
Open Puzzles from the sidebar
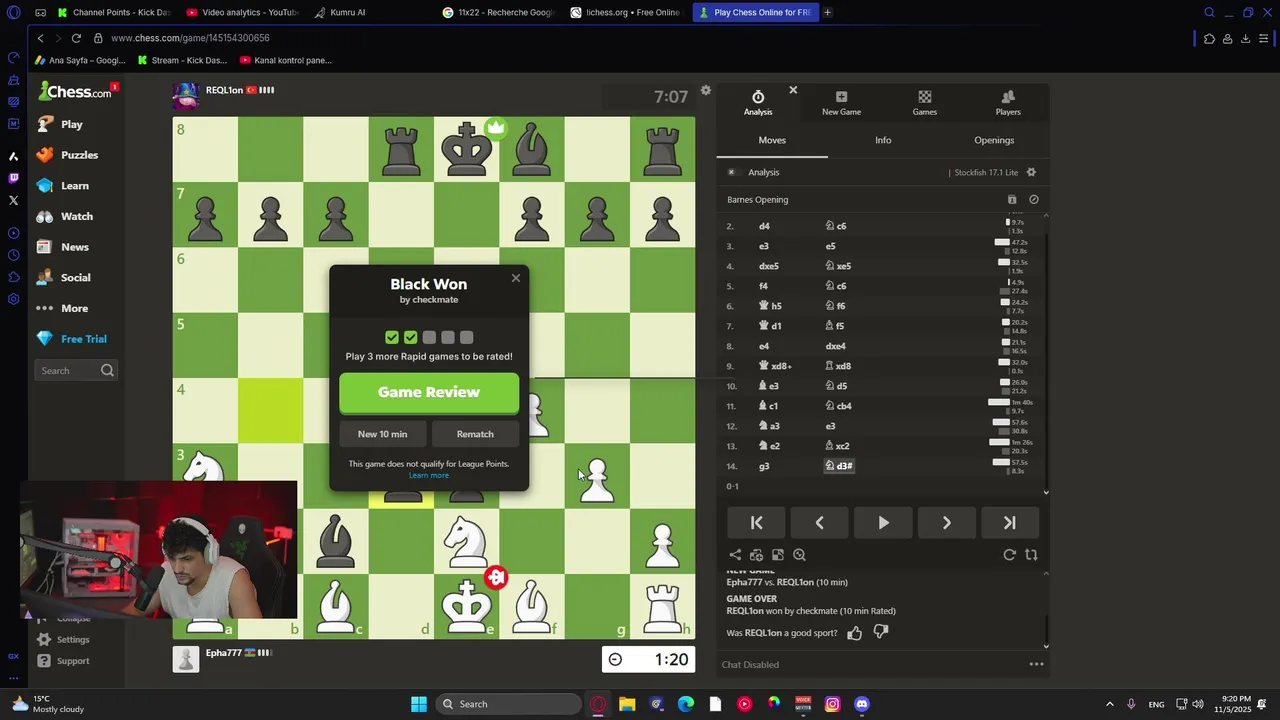click(x=67, y=155)
